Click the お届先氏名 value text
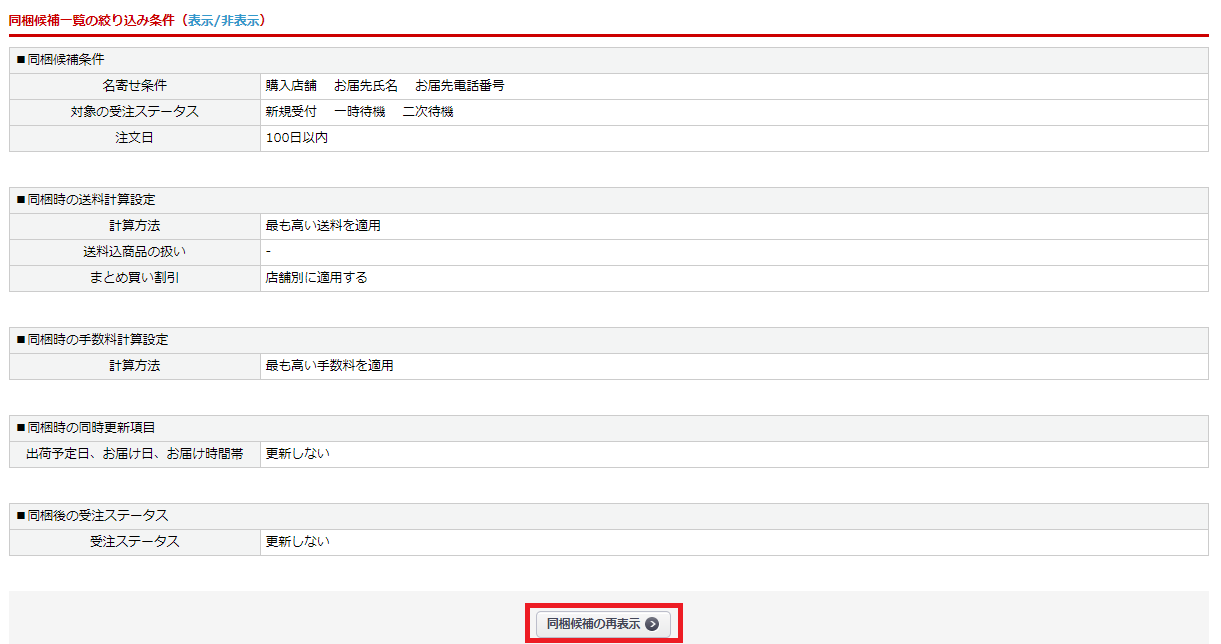The height and width of the screenshot is (644, 1221). (366, 86)
